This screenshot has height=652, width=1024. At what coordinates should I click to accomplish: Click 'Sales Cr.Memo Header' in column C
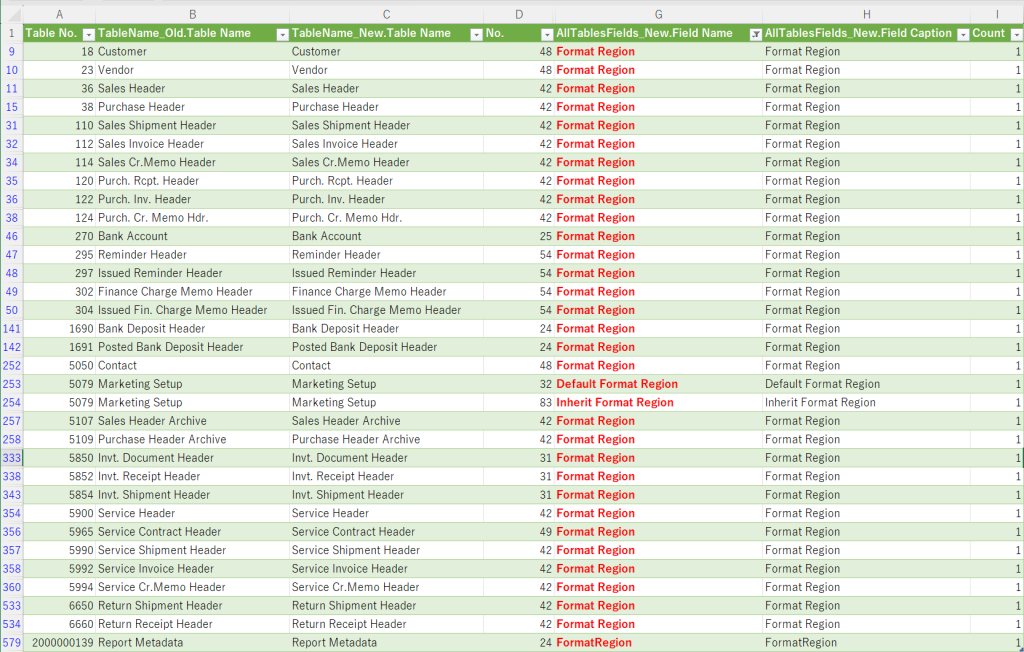point(387,163)
